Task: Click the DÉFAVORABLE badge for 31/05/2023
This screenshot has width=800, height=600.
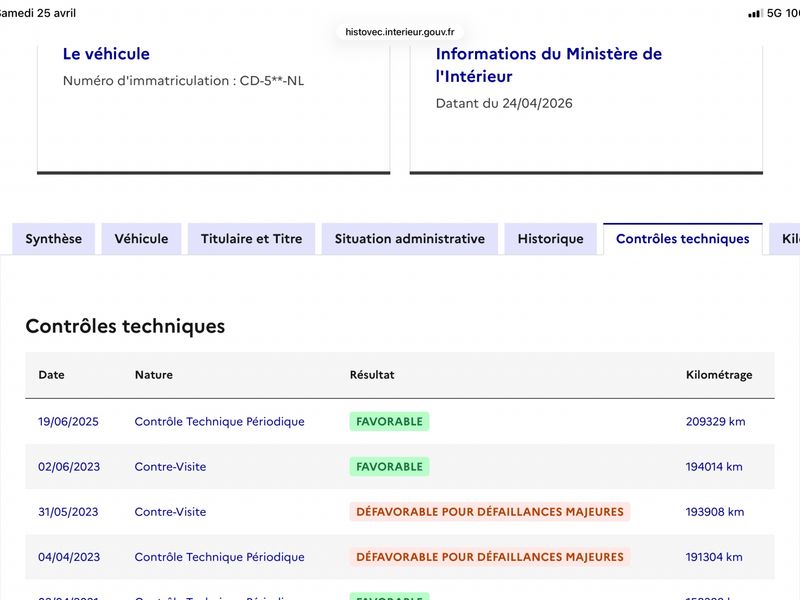Action: (x=490, y=512)
